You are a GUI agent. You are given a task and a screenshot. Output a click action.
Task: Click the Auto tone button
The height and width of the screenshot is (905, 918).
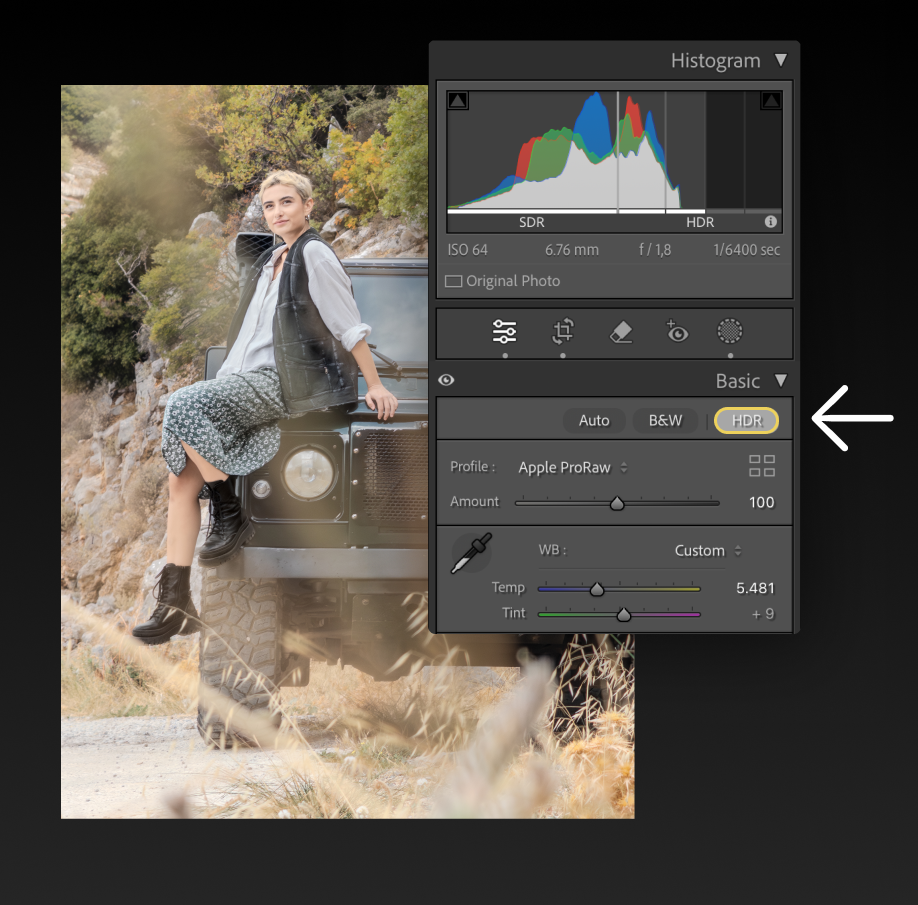pos(594,420)
